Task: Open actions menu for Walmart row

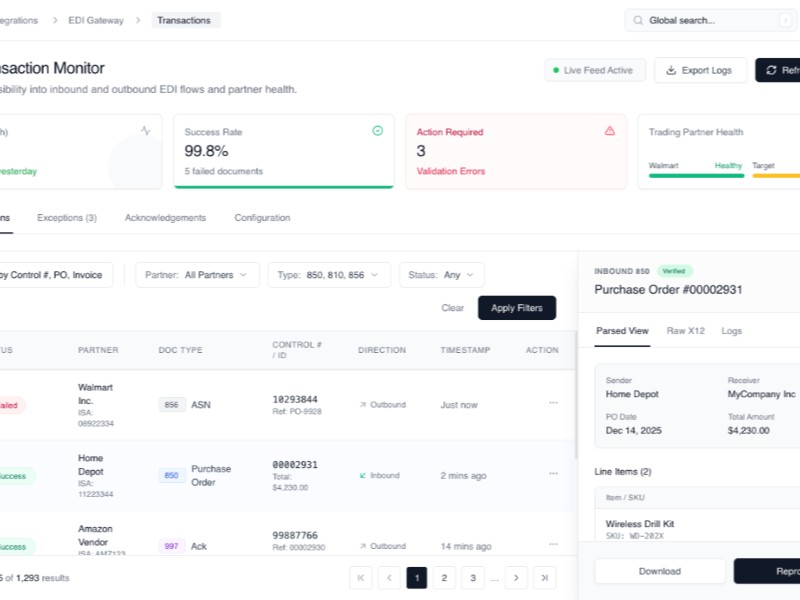Action: tap(553, 403)
